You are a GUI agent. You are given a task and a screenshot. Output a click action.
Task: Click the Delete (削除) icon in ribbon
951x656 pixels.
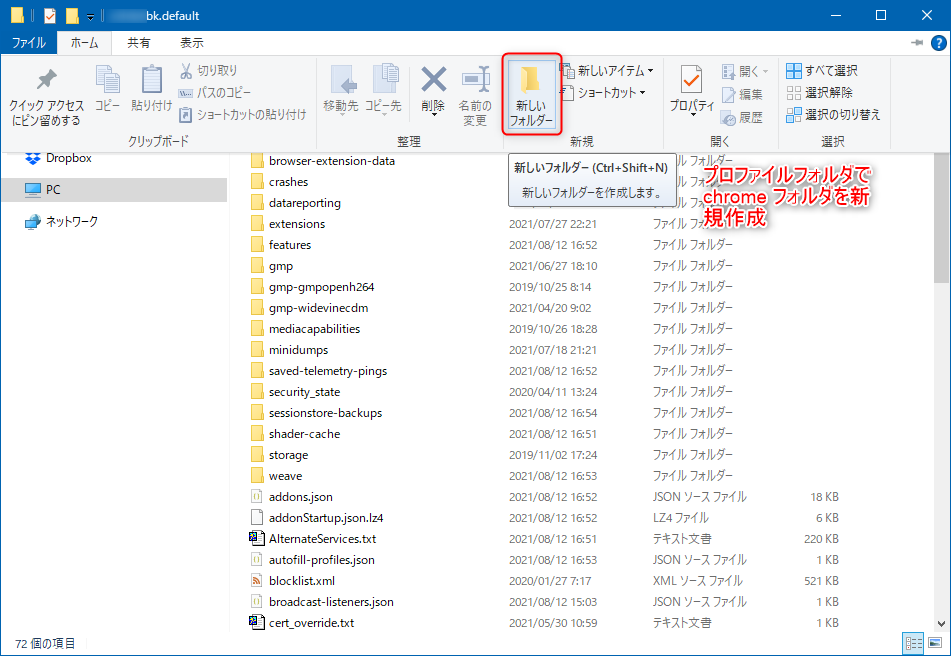click(433, 90)
